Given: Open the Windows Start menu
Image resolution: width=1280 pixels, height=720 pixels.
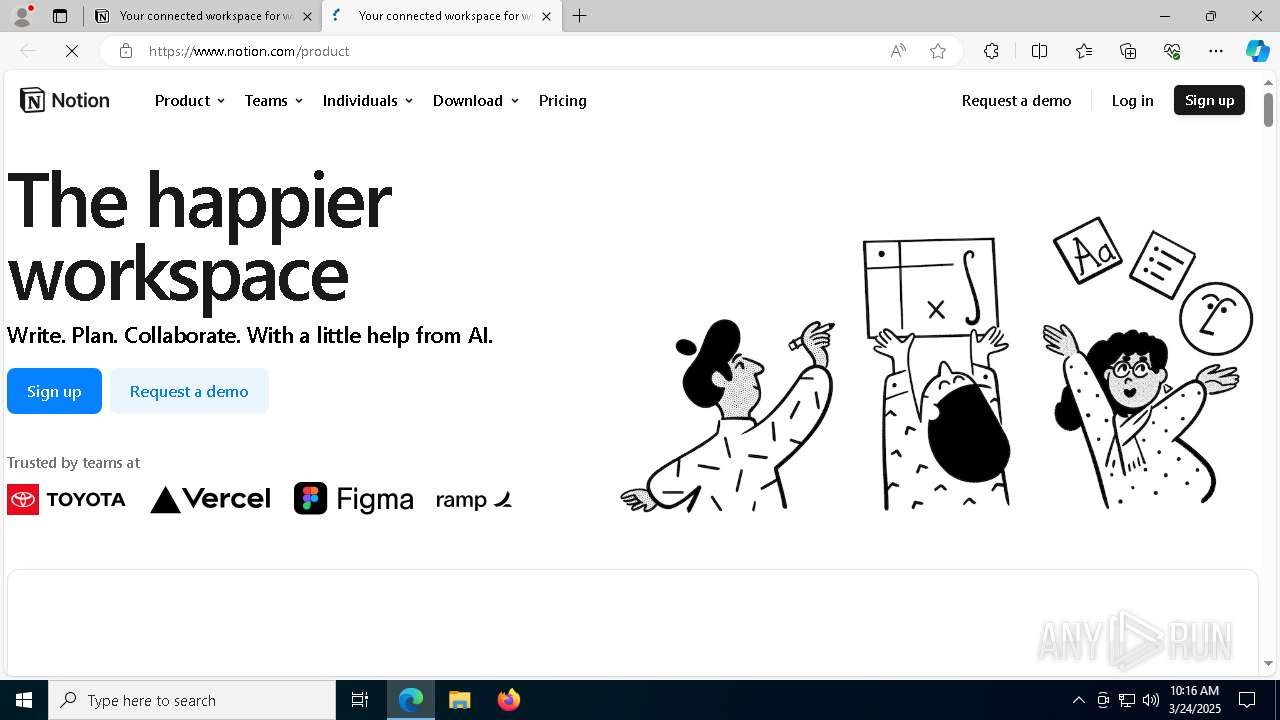Looking at the screenshot, I should coord(24,700).
